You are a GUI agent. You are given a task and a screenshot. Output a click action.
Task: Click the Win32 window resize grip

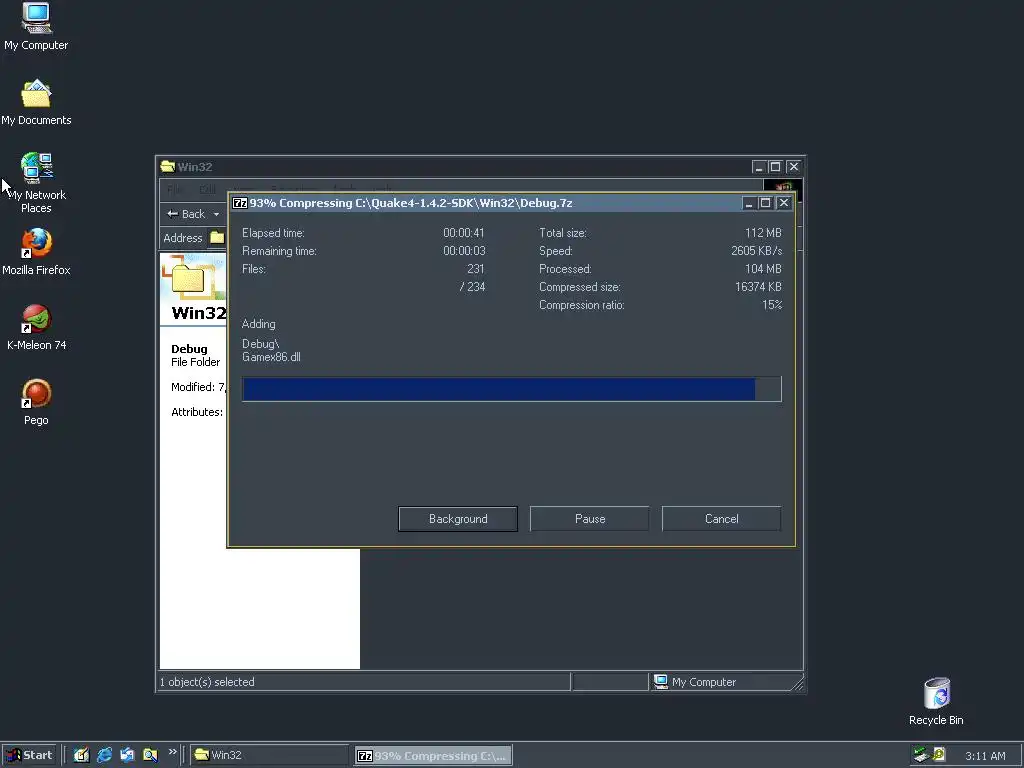point(798,684)
